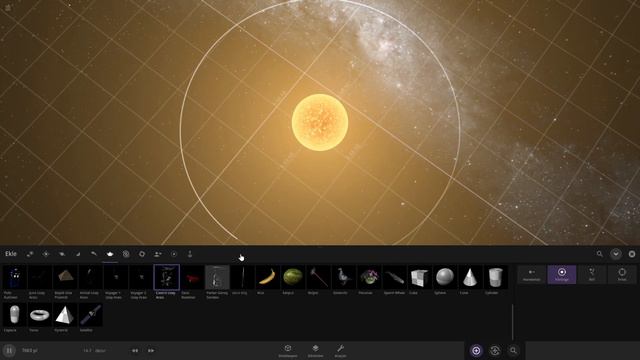Open the people category icon tab
Viewport: 640px width, 360px height.
tap(158, 254)
